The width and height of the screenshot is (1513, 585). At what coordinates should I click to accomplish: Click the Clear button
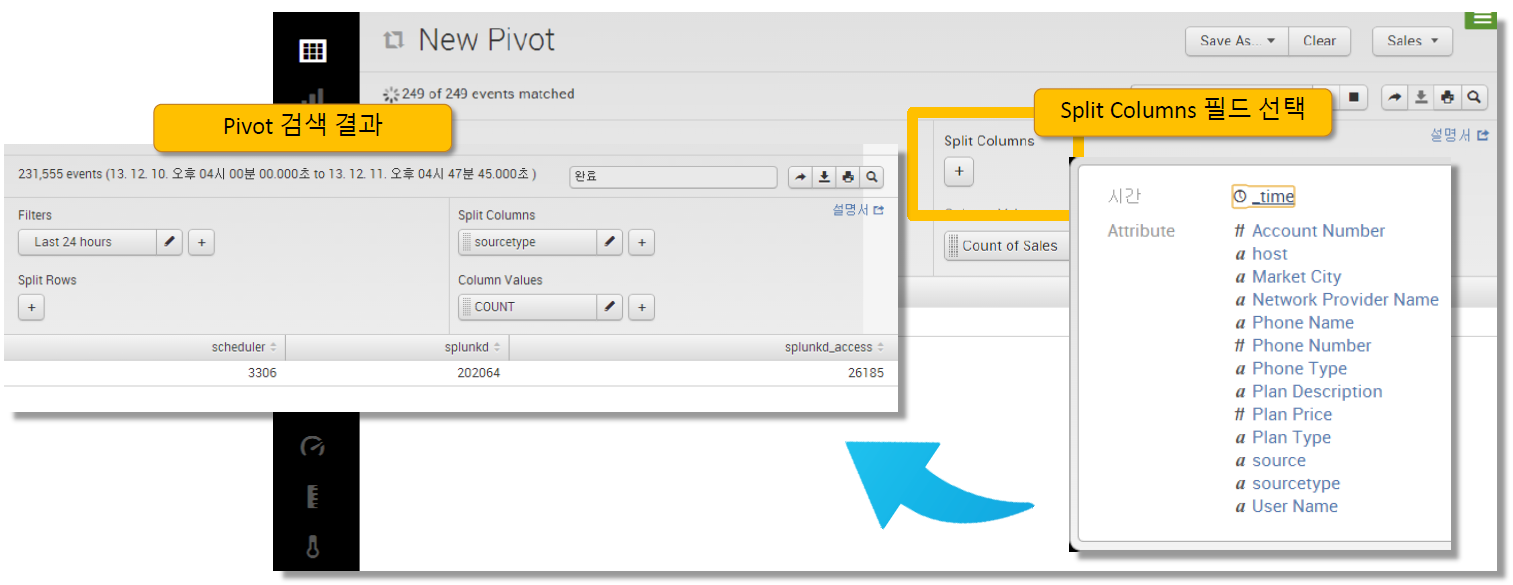[1319, 41]
